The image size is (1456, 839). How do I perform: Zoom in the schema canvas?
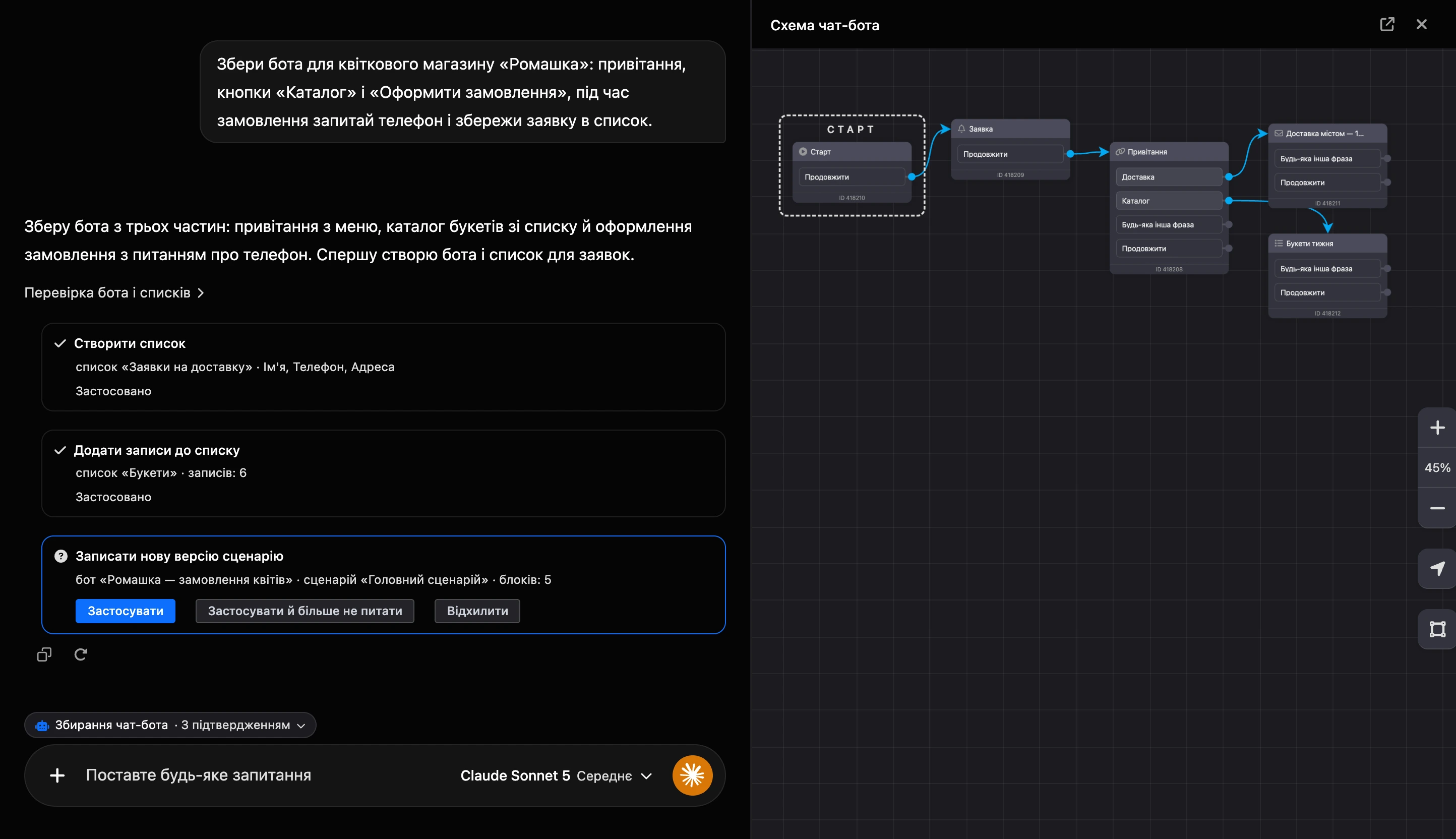(x=1437, y=428)
